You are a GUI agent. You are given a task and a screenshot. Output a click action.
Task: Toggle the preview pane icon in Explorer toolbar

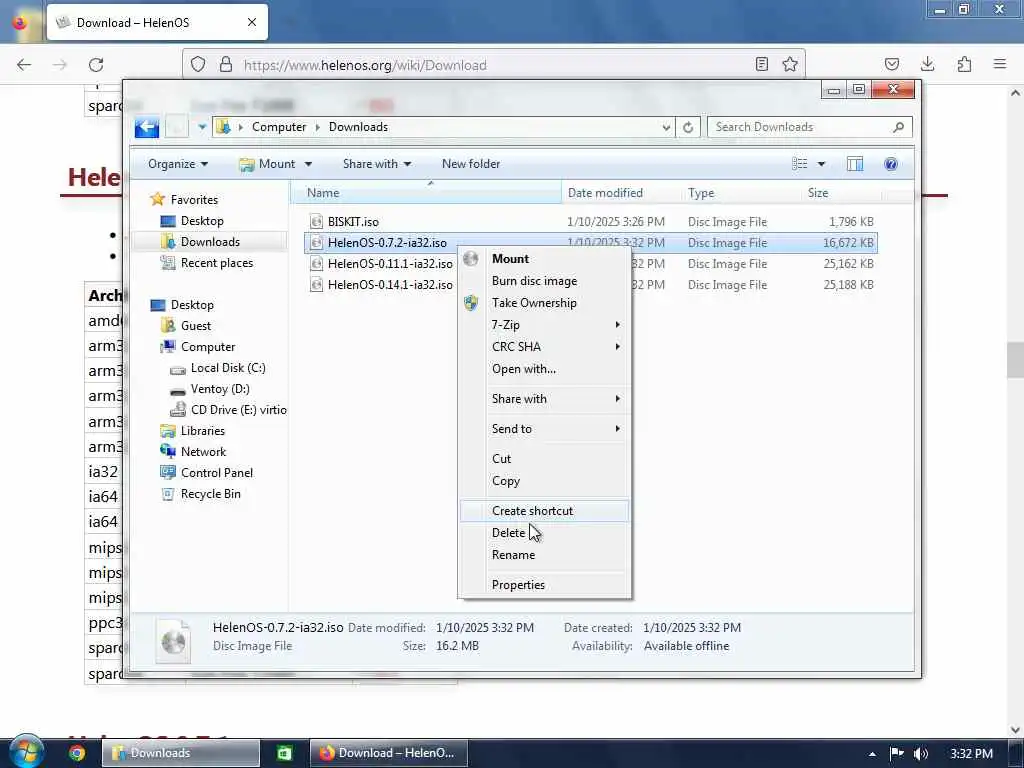(x=854, y=164)
